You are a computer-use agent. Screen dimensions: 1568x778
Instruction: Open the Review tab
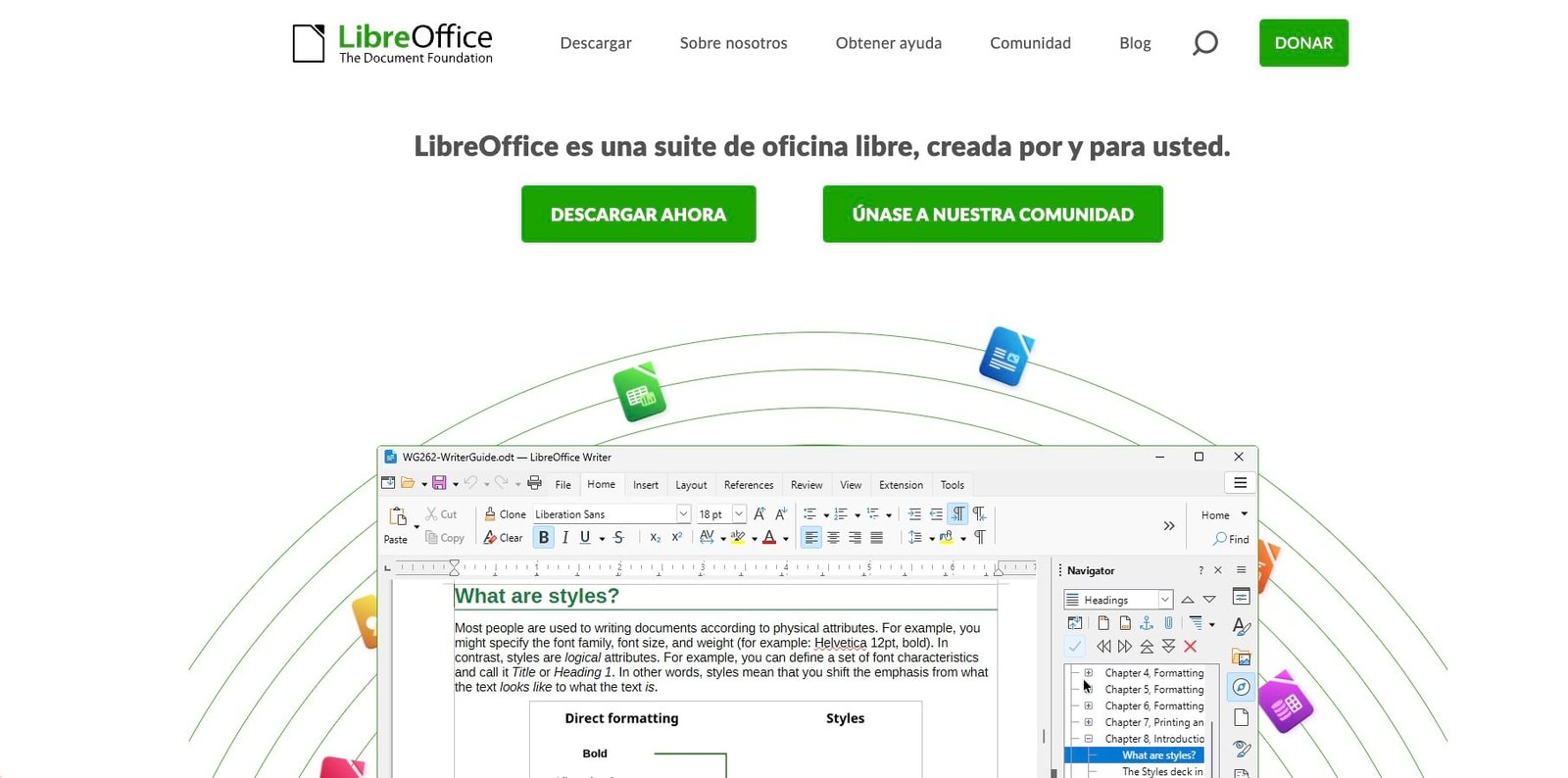click(x=807, y=485)
